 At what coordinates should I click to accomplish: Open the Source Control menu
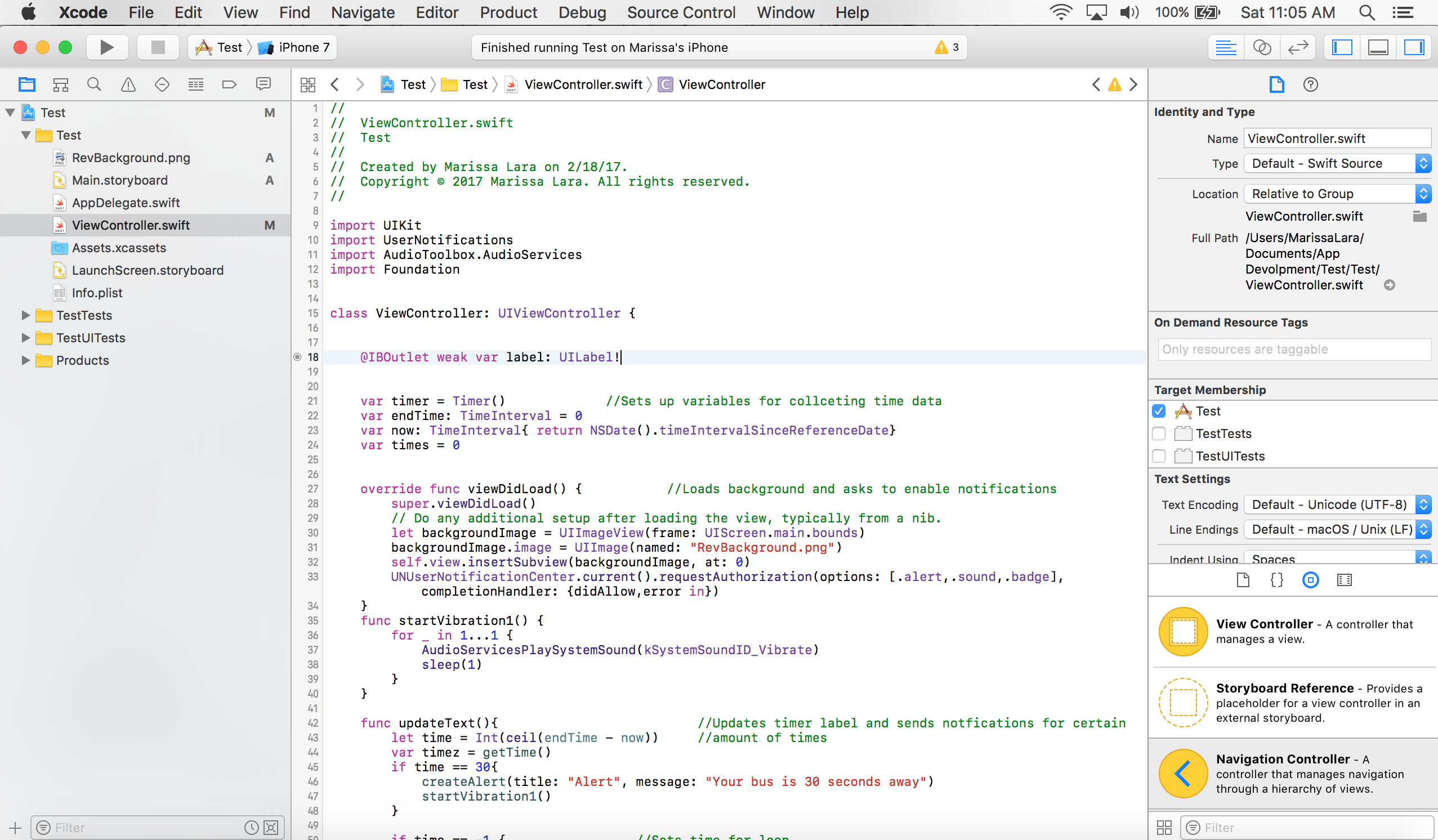tap(681, 12)
